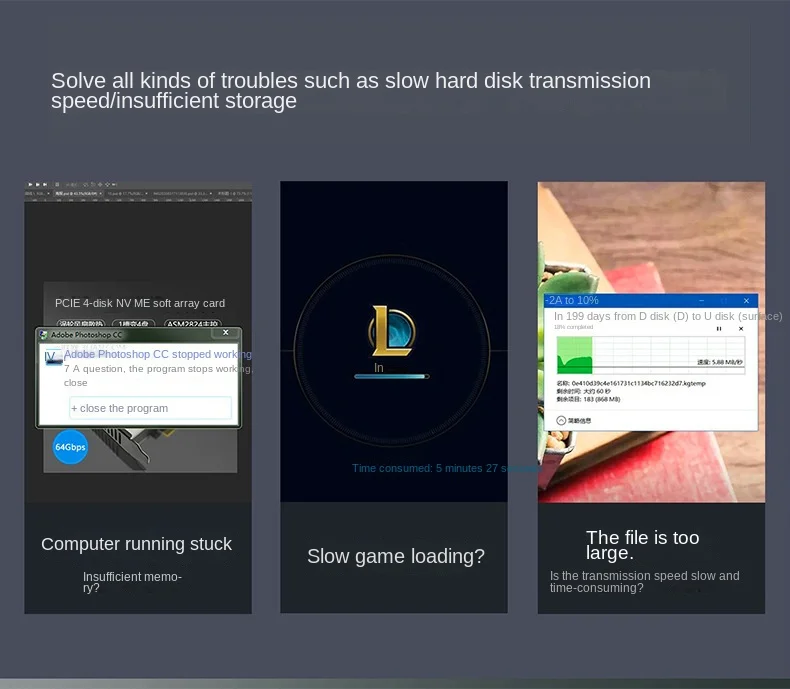Viewport: 790px width, 689px height.
Task: Collapse the transfer details chevron
Action: point(561,420)
